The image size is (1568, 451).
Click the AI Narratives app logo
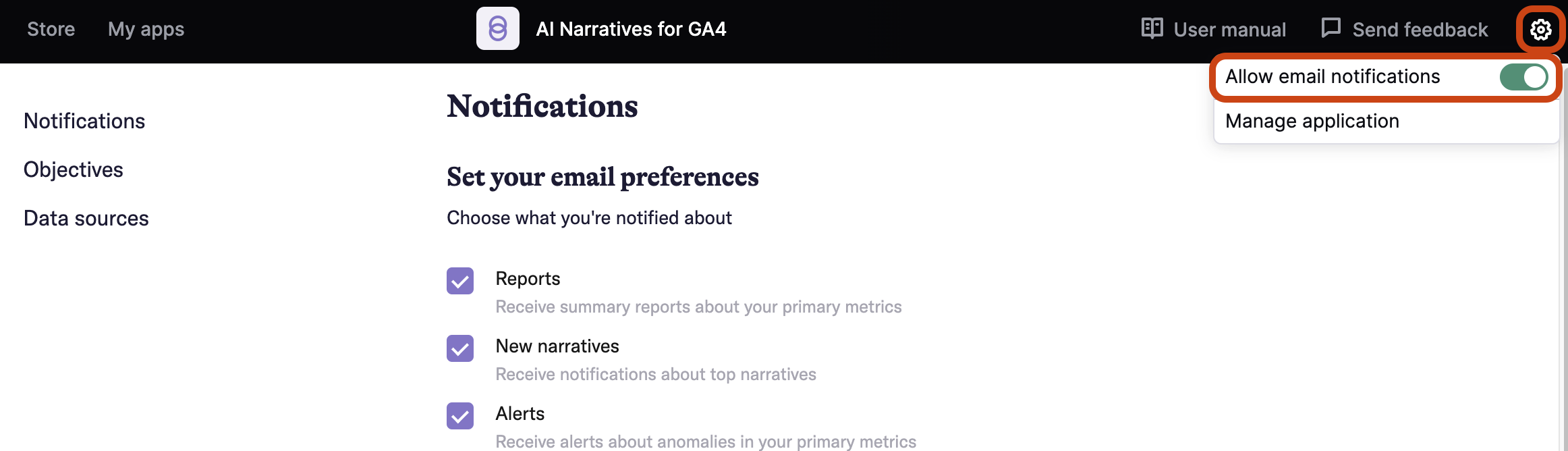498,28
